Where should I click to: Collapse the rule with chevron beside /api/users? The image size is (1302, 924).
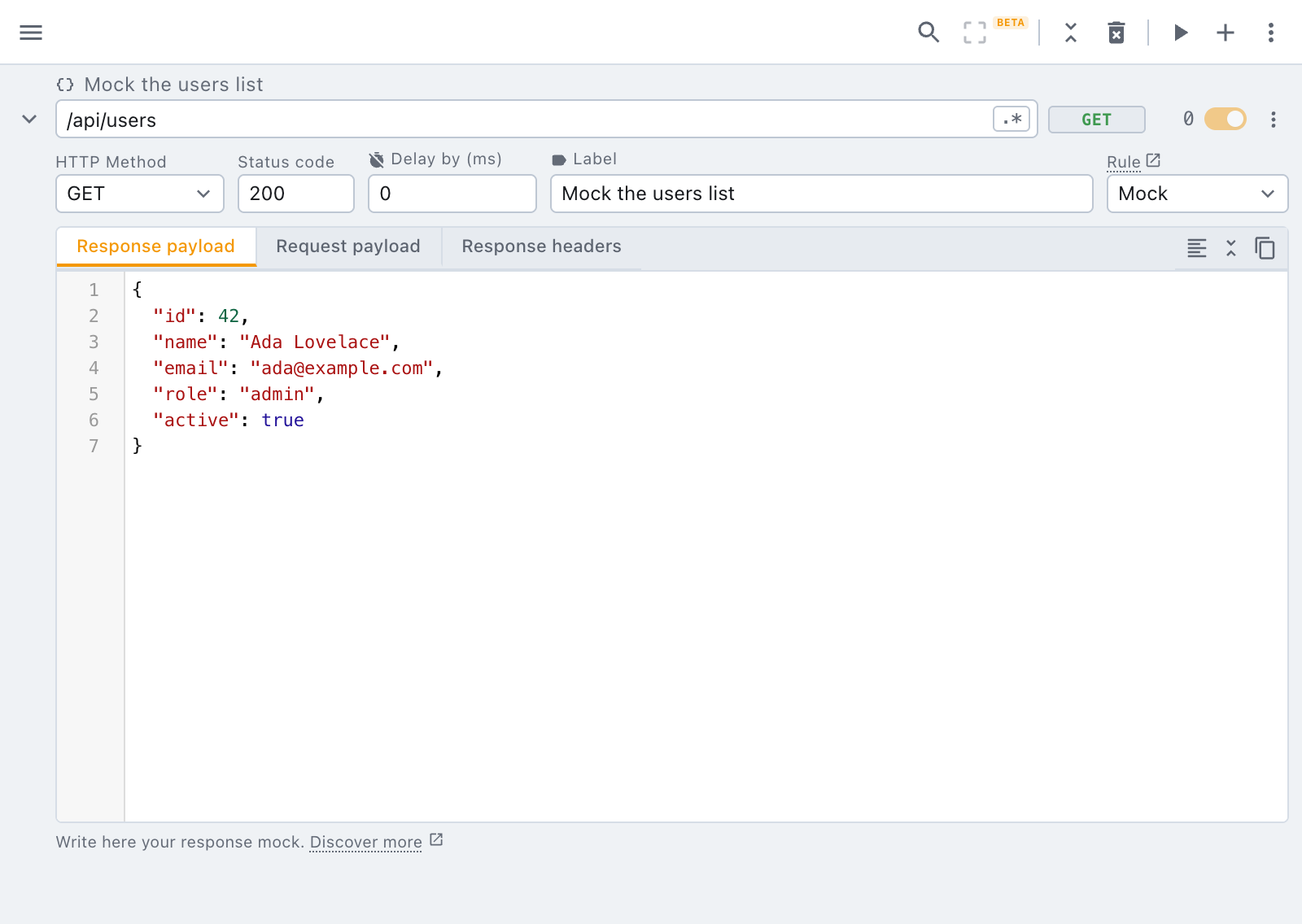coord(29,120)
